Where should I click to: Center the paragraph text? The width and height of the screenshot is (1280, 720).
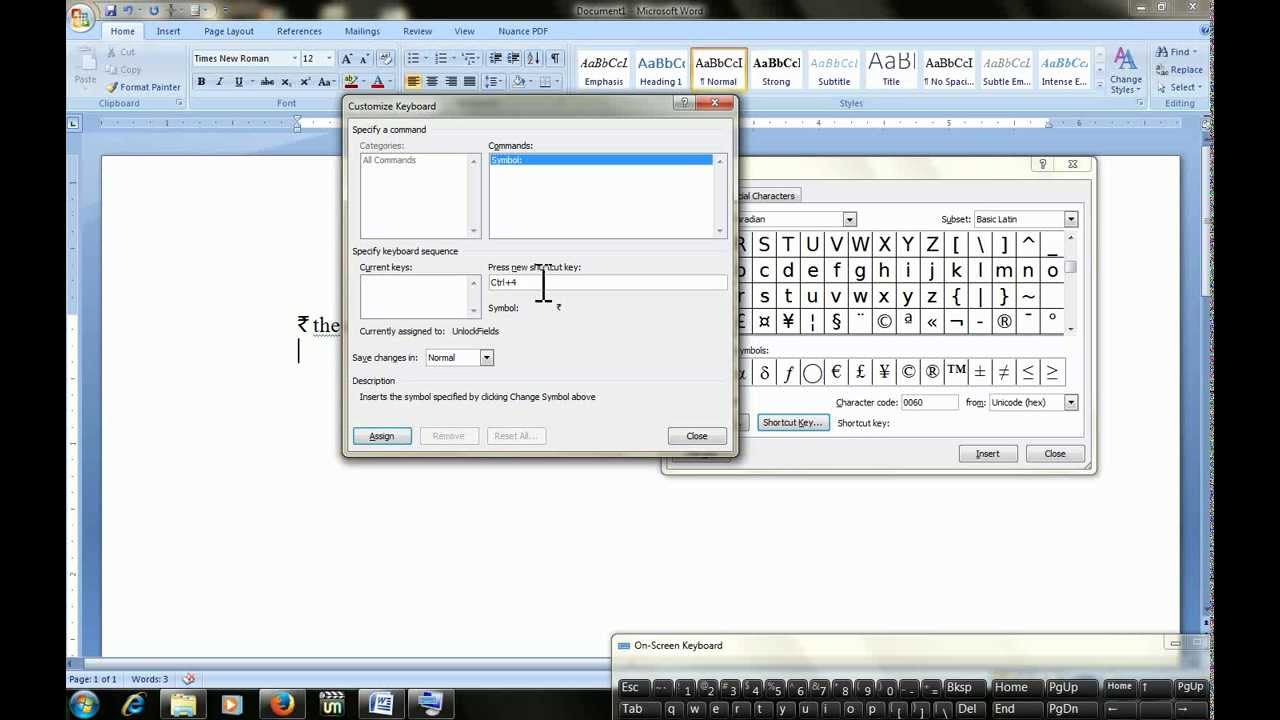pyautogui.click(x=432, y=82)
